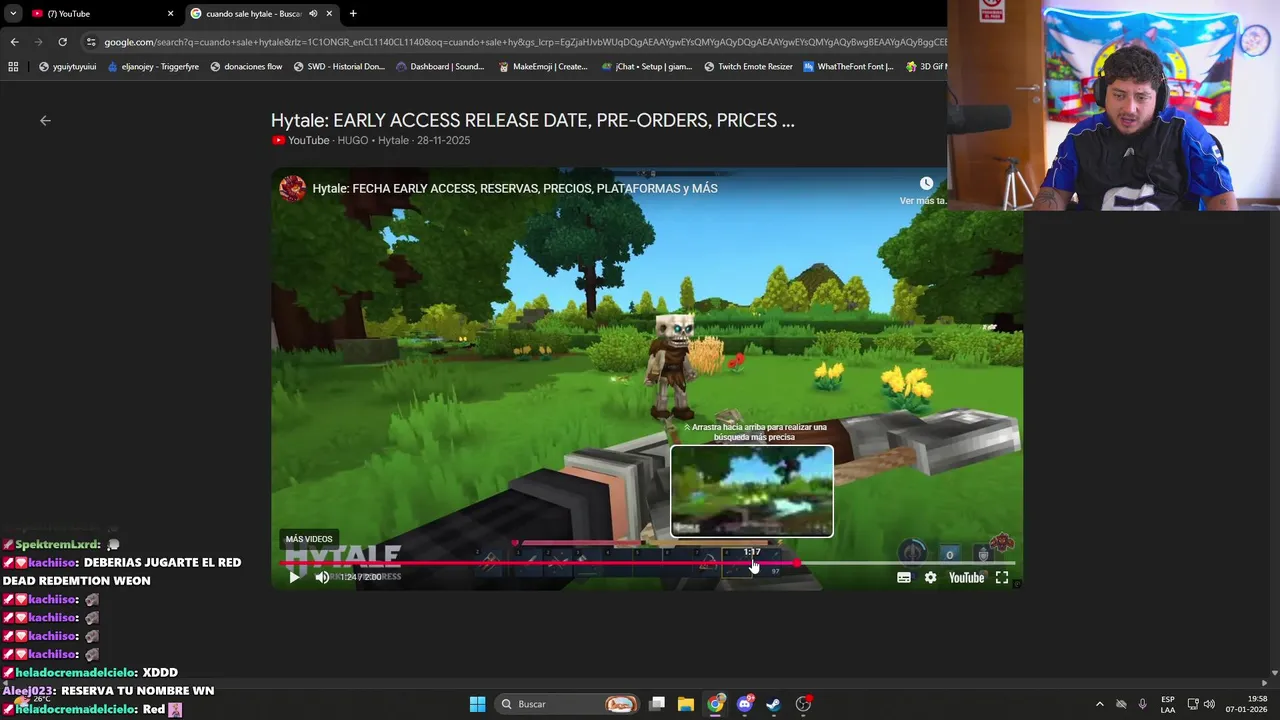Viewport: 1280px width, 720px height.
Task: Open eljanojey - Triggerfyre bookmark
Action: click(153, 67)
